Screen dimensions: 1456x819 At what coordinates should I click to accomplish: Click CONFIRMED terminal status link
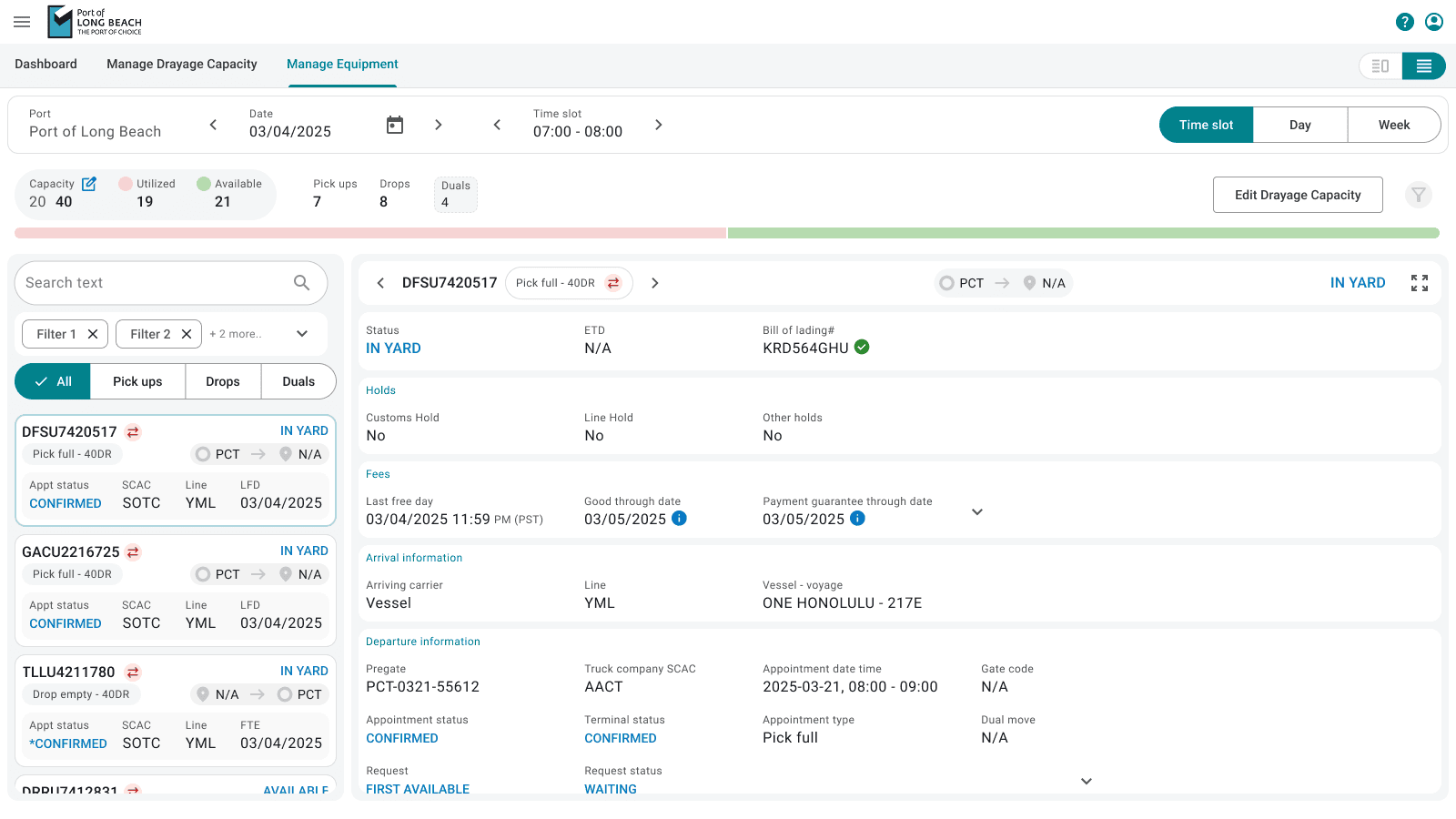pos(621,738)
